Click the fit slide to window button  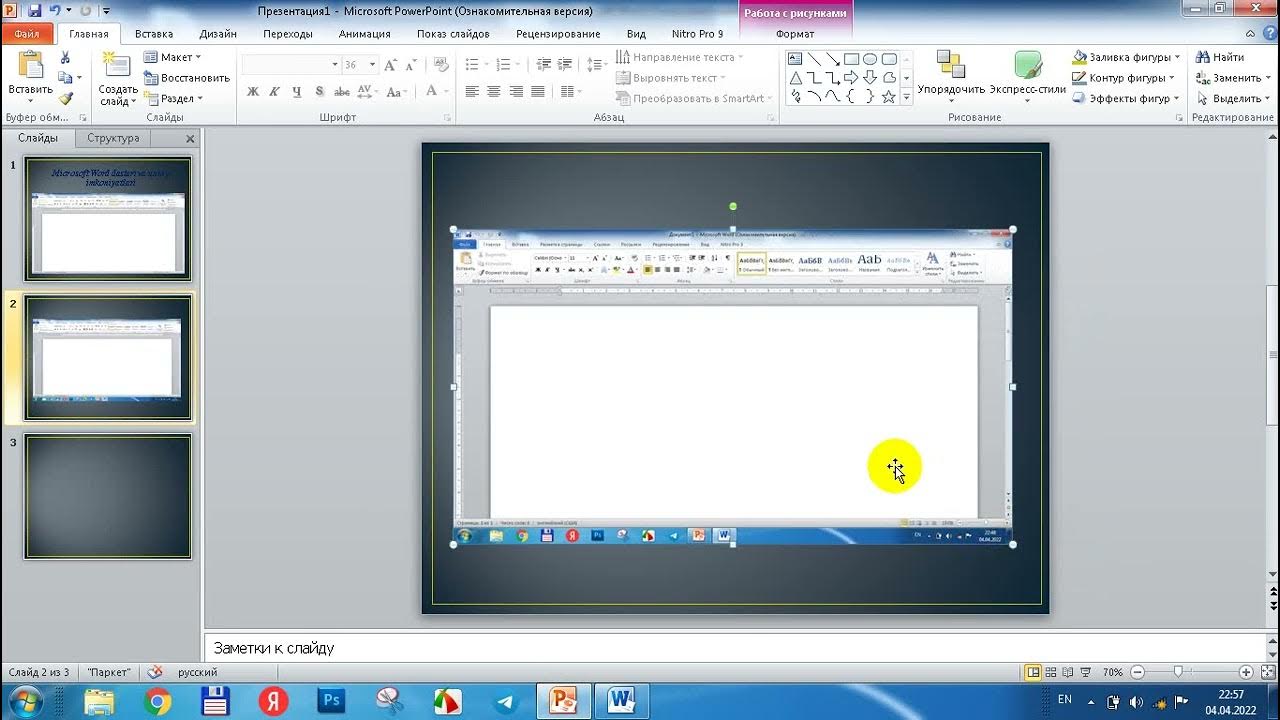[x=1266, y=672]
